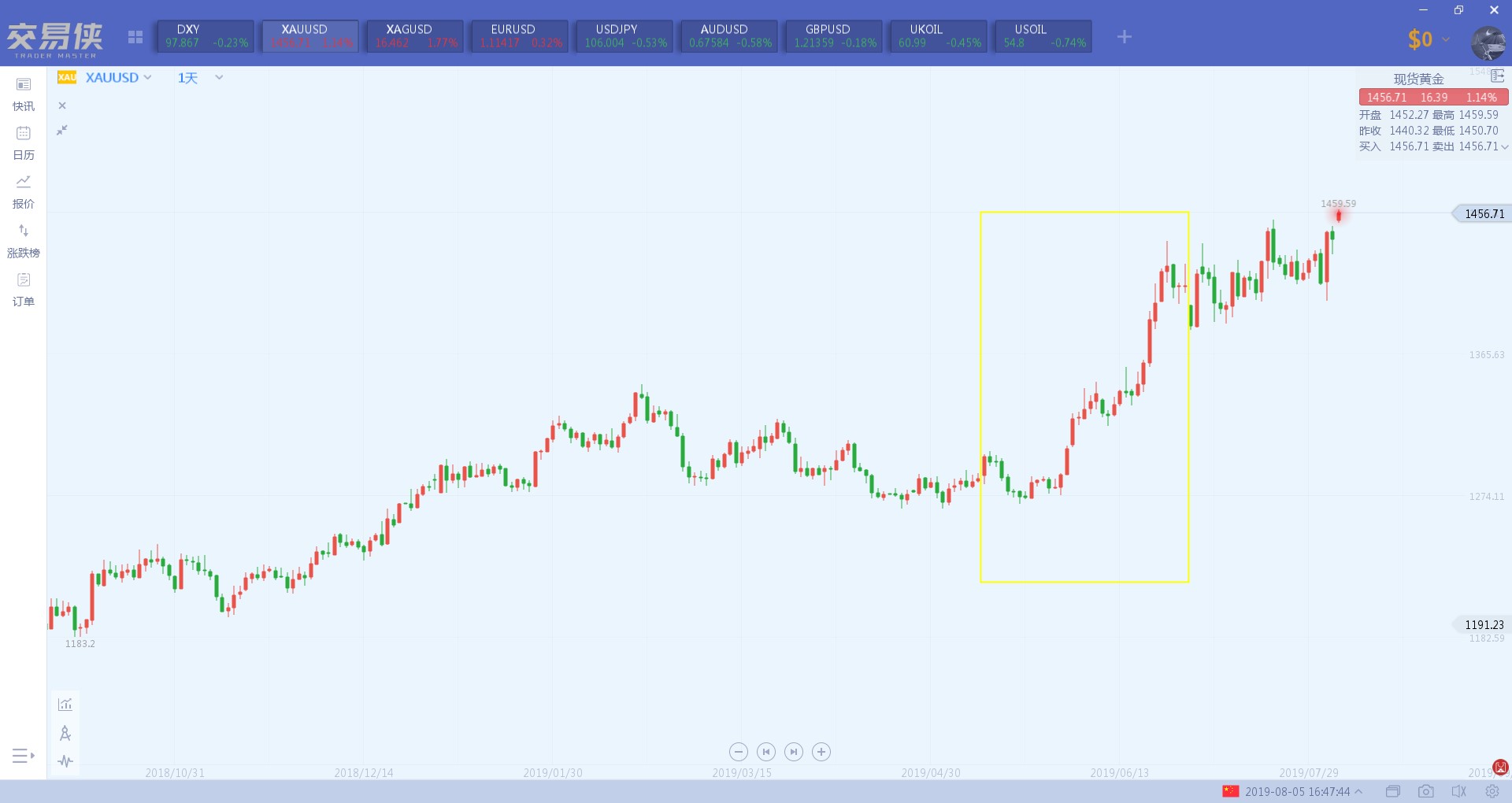The image size is (1512, 803).
Task: Add a new symbol tab with plus
Action: click(1124, 37)
